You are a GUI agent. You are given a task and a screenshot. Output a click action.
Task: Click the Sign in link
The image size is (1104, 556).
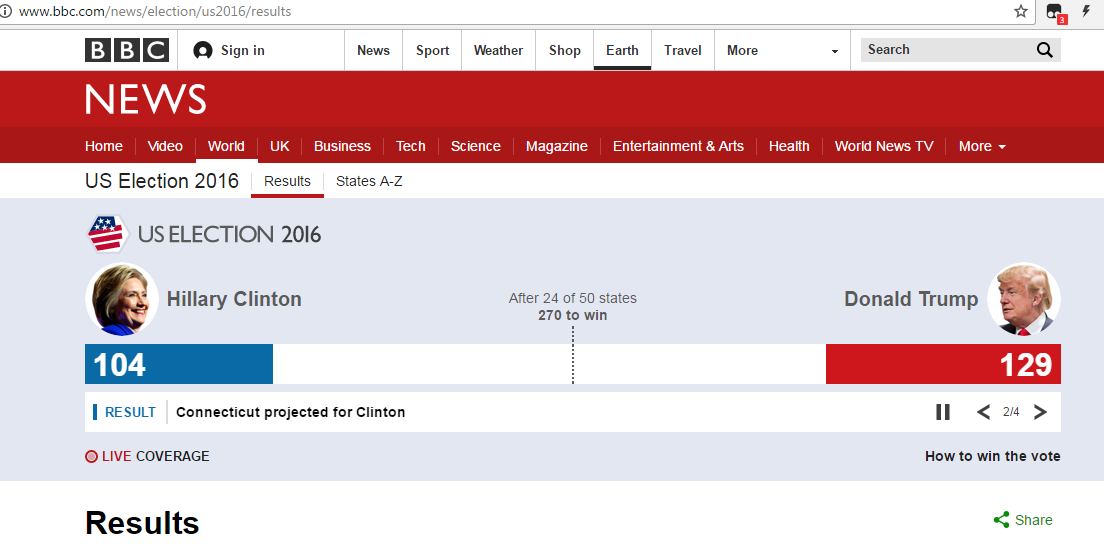(x=242, y=51)
